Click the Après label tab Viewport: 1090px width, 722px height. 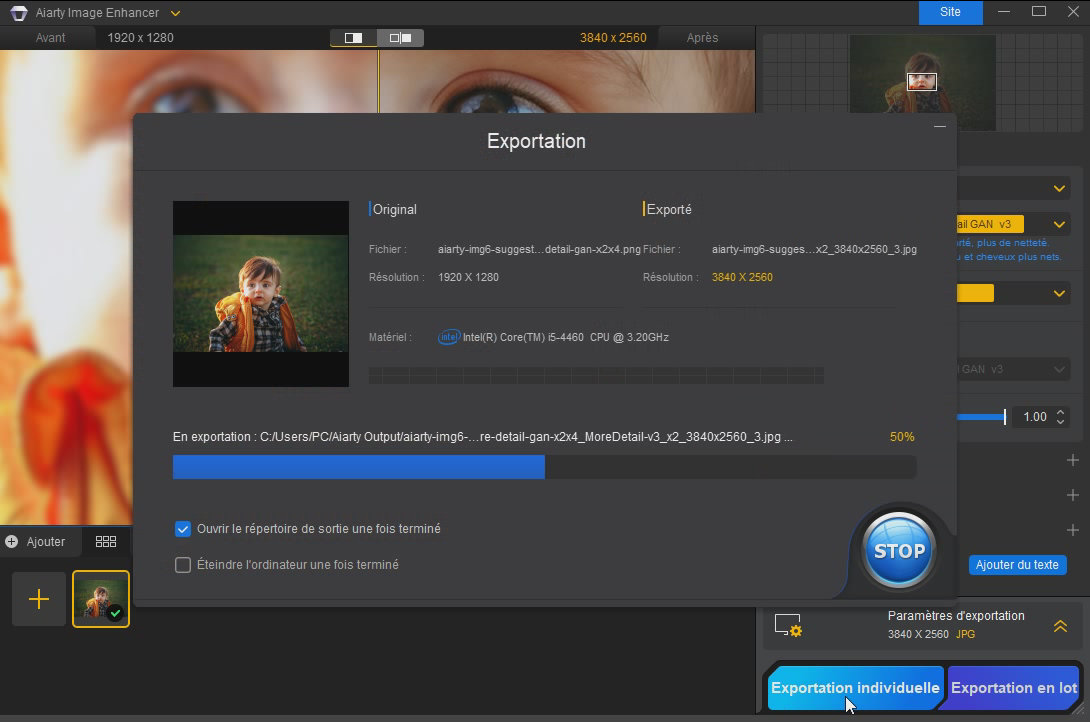pyautogui.click(x=702, y=38)
